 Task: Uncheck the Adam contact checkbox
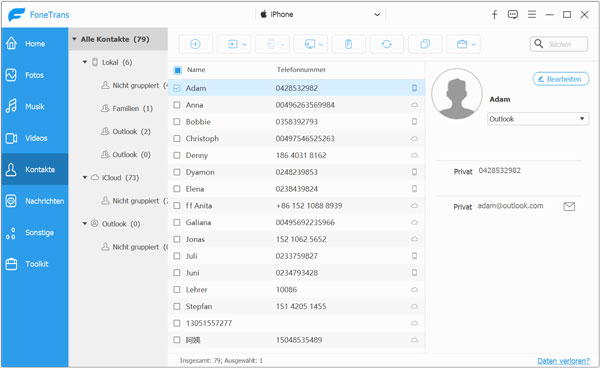pos(177,88)
